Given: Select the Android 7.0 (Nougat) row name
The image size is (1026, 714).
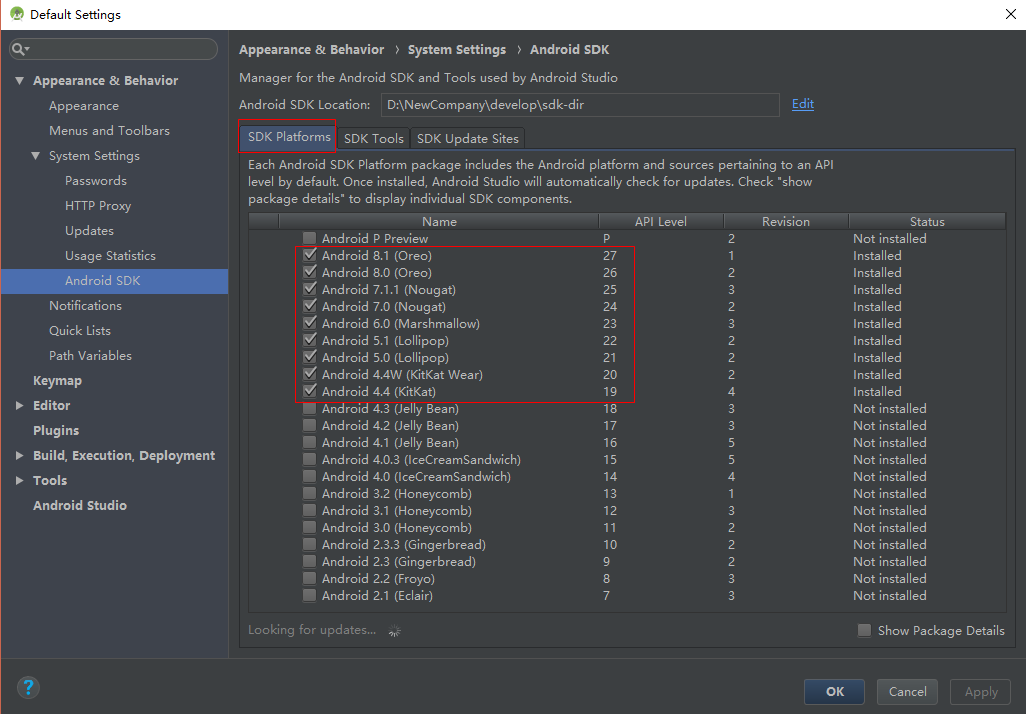Looking at the screenshot, I should coord(383,306).
